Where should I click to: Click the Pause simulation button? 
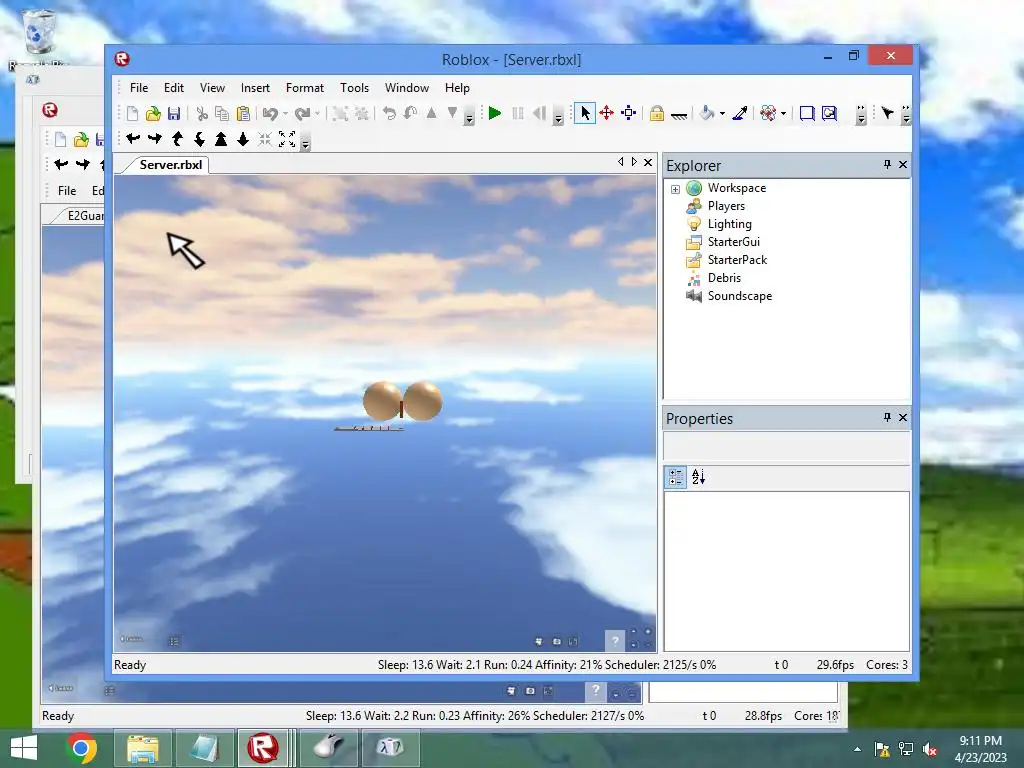[518, 114]
